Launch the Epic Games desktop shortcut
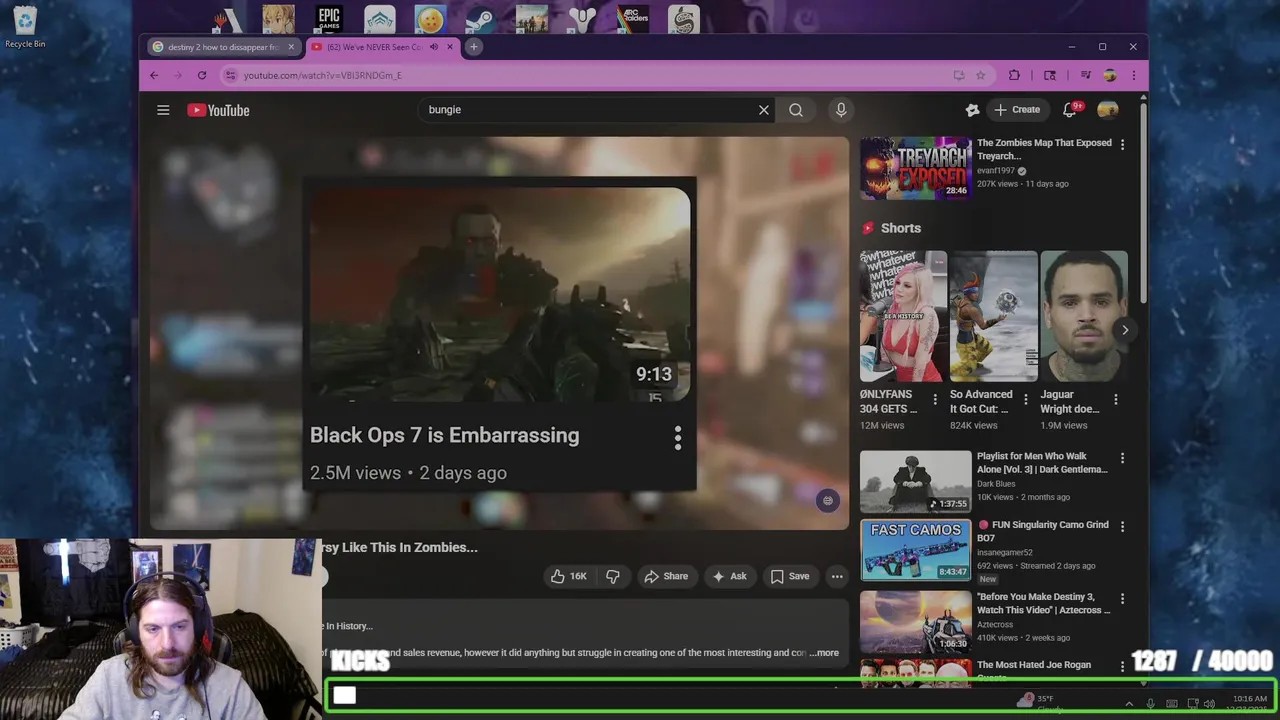 coord(329,18)
